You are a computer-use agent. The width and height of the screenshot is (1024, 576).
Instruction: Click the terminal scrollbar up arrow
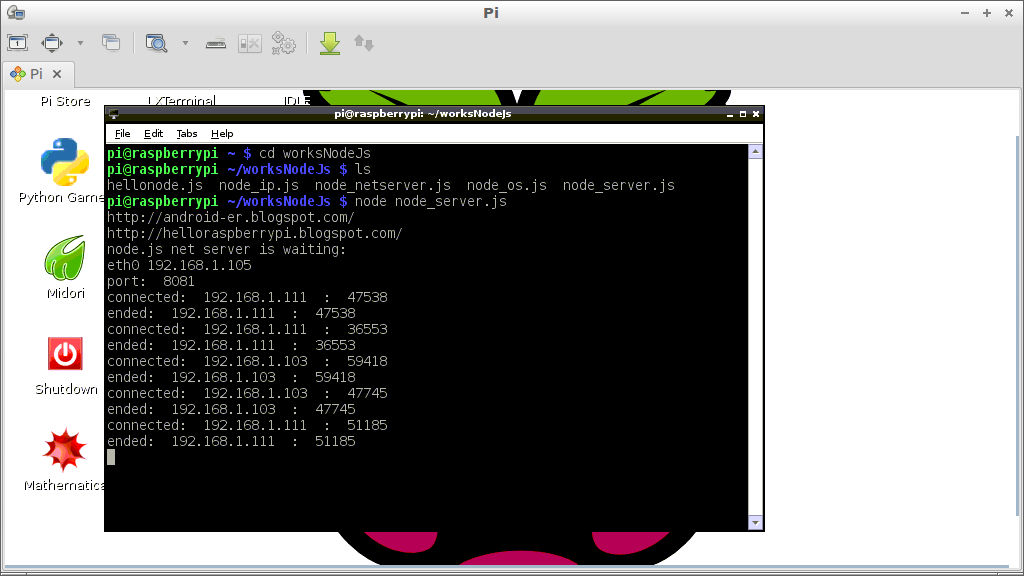pos(756,152)
